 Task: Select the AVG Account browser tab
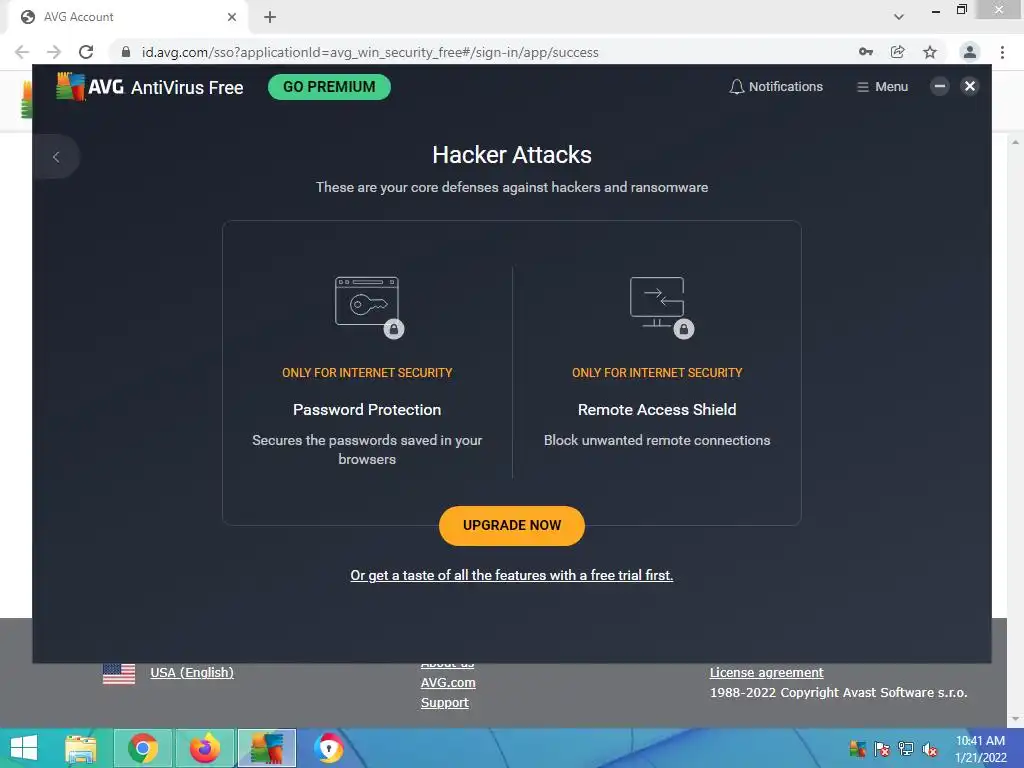pyautogui.click(x=127, y=17)
